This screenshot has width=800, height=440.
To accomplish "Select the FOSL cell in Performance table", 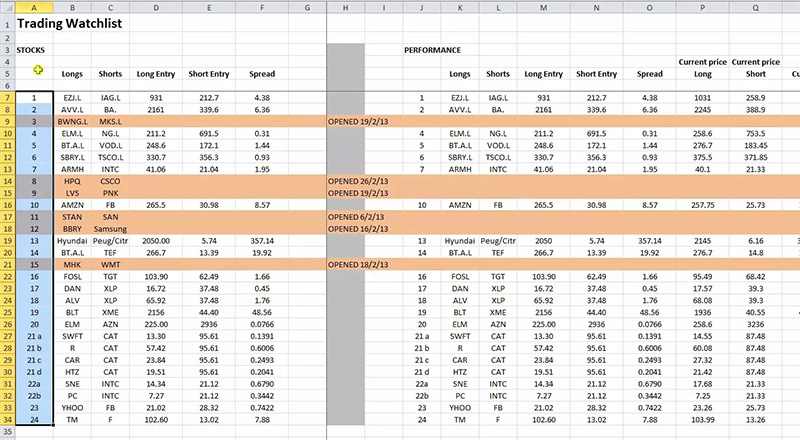I will coord(460,277).
